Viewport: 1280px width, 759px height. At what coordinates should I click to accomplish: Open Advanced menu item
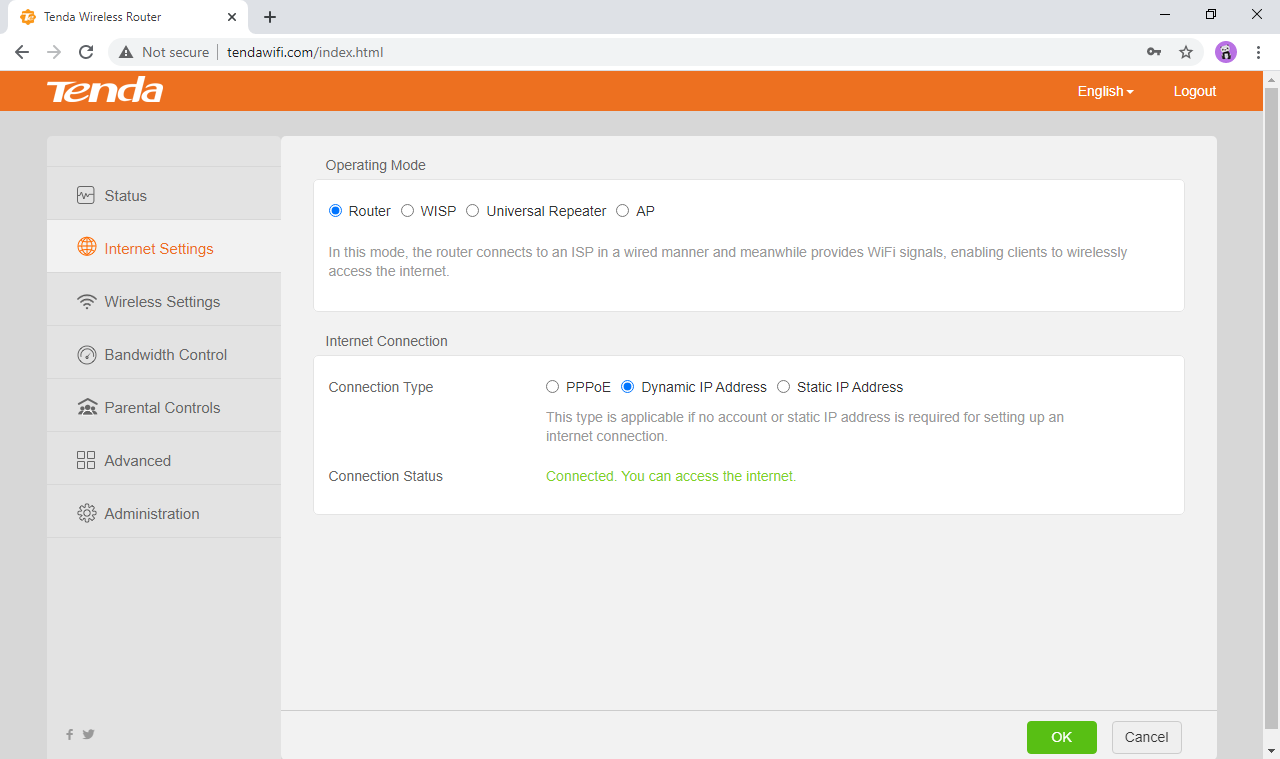[x=164, y=461]
